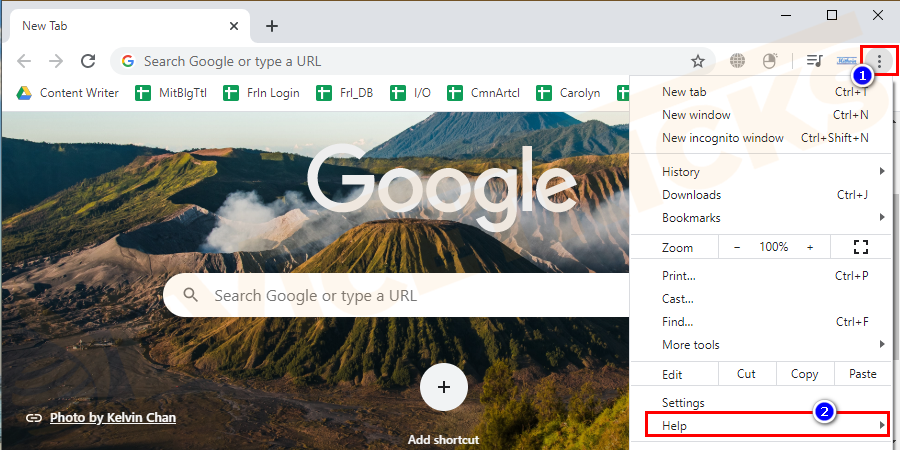Expand the History submenu

(761, 172)
